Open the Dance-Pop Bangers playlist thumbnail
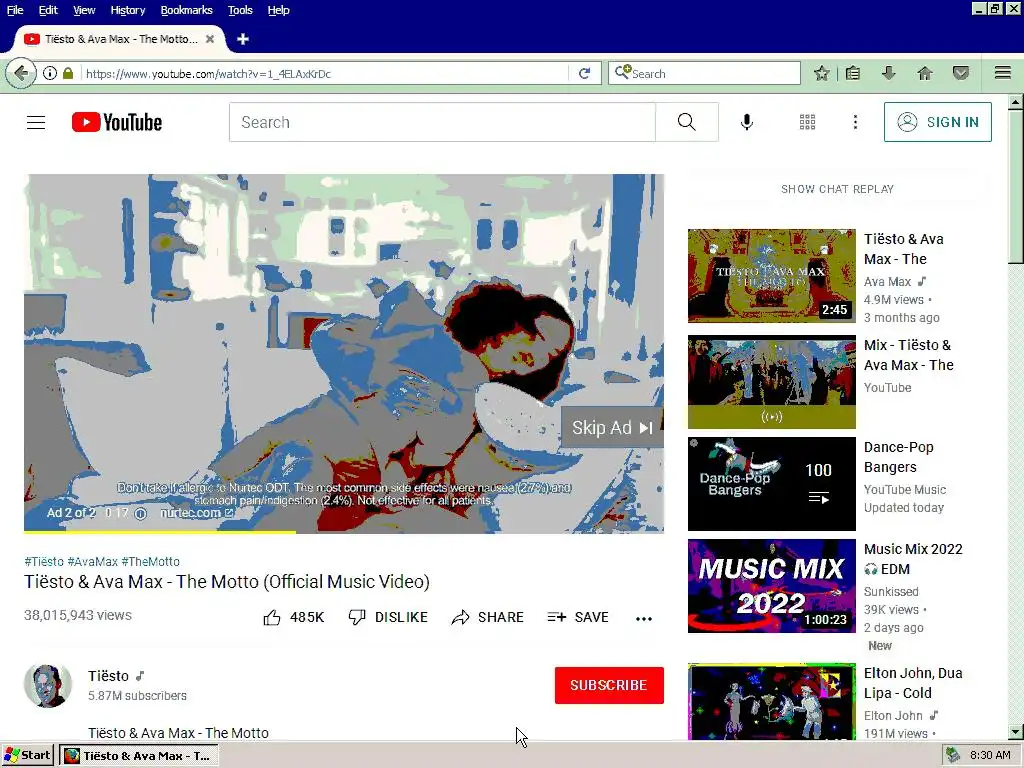The image size is (1024, 768). click(x=771, y=484)
